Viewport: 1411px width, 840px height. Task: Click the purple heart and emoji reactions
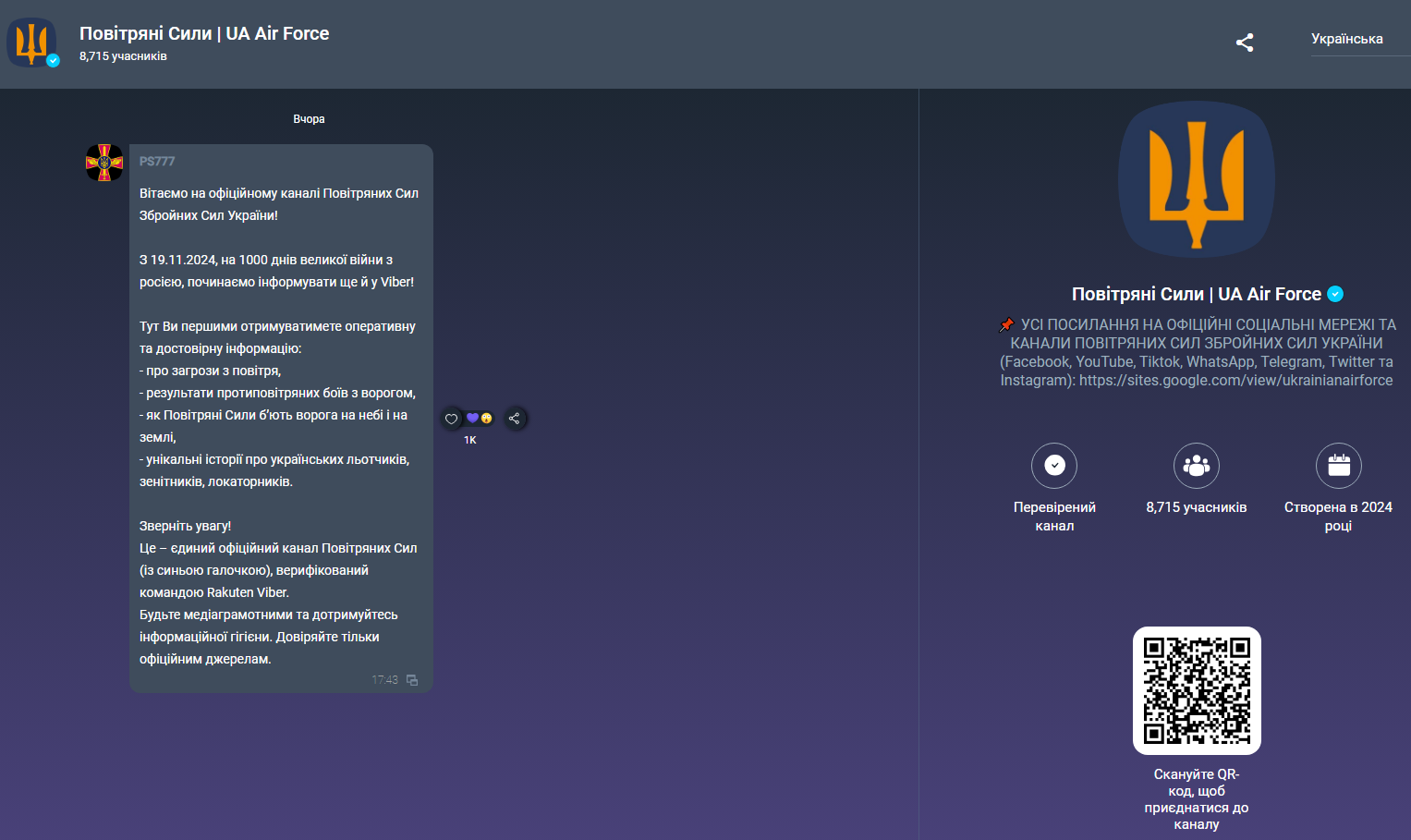[479, 419]
